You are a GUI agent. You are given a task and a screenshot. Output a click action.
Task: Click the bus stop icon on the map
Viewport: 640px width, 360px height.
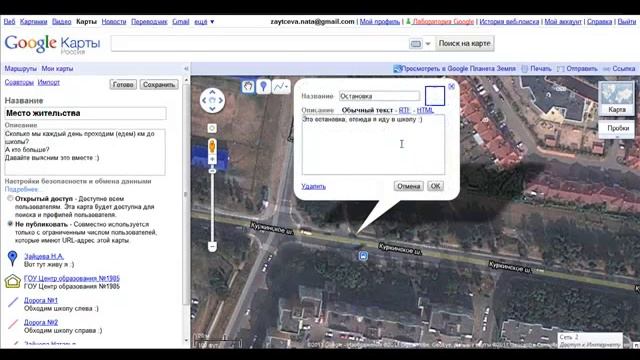pos(363,256)
